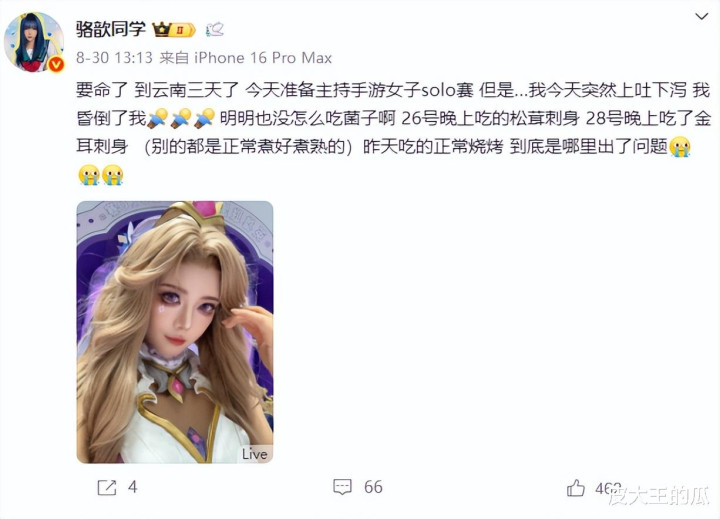The height and width of the screenshot is (519, 720).
Task: Click the repost count 4
Action: pyautogui.click(x=133, y=487)
